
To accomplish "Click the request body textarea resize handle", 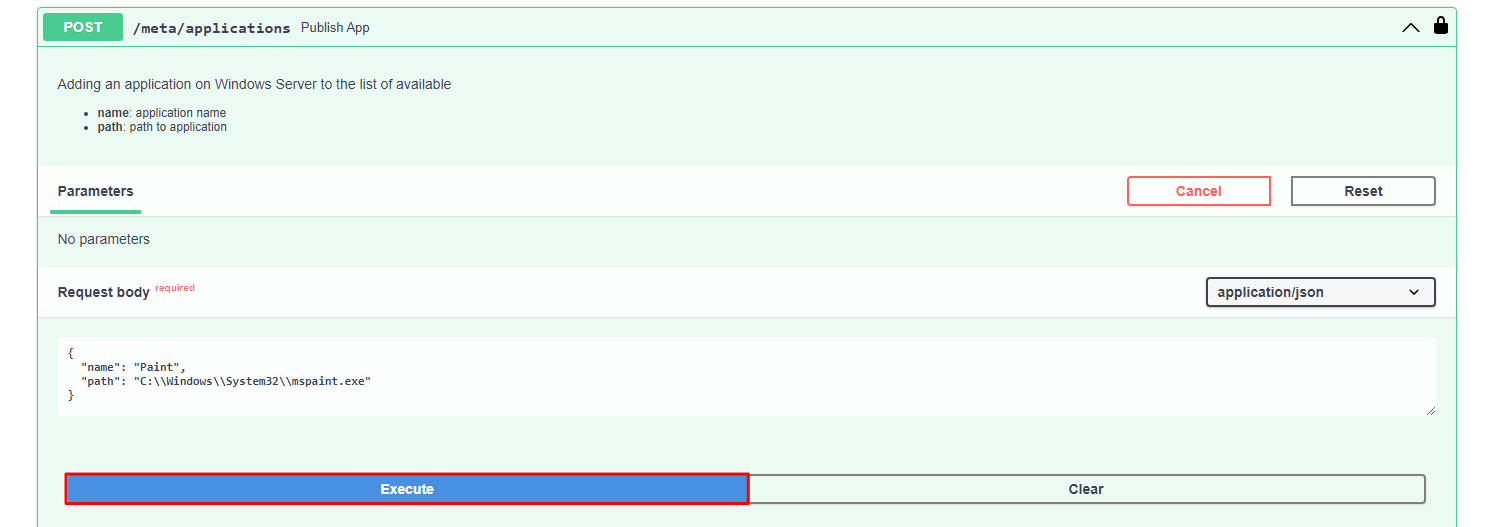I will pos(1430,410).
